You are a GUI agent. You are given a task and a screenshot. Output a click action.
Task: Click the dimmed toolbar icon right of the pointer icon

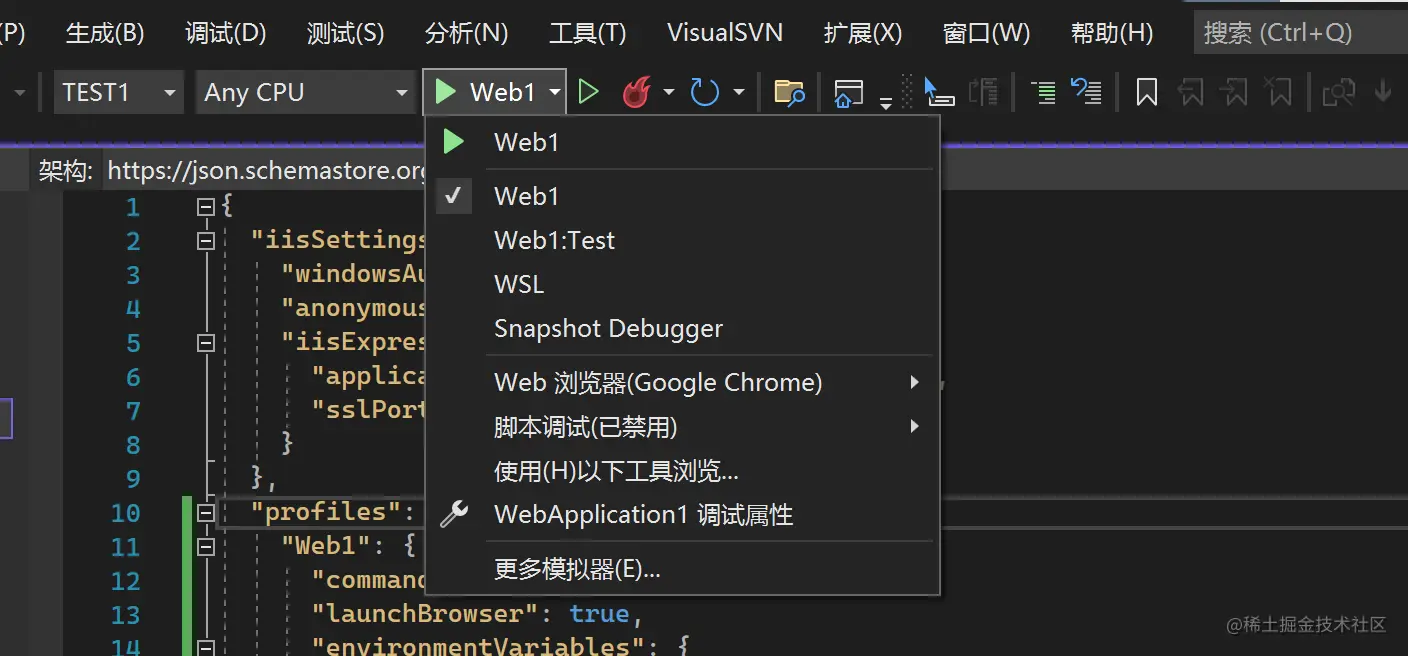click(984, 92)
